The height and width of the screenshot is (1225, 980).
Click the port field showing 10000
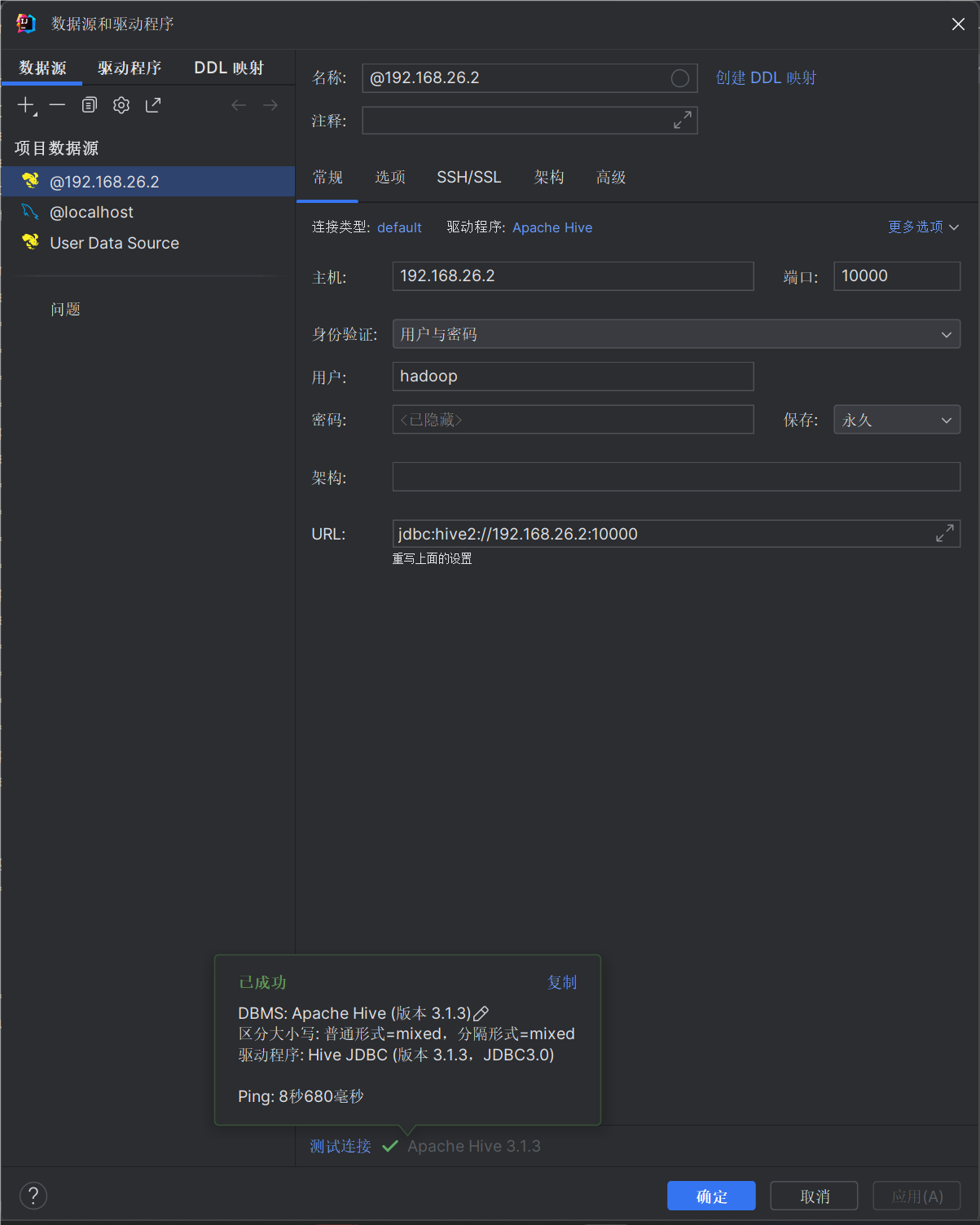click(897, 275)
